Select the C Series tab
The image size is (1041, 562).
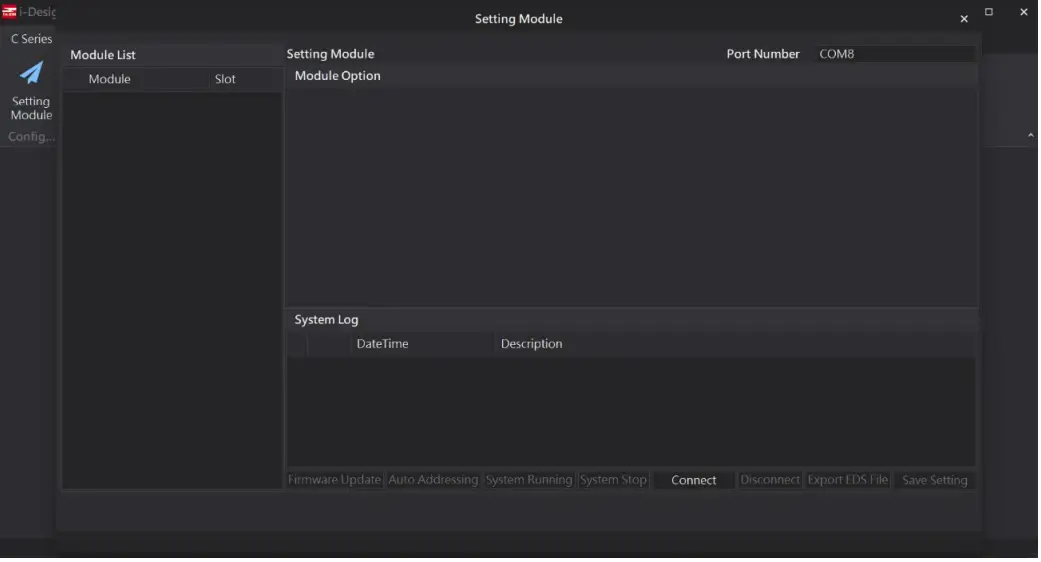click(31, 38)
